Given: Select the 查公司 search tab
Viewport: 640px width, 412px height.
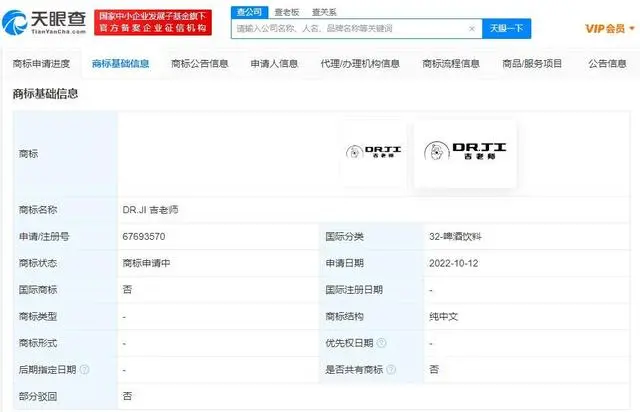Looking at the screenshot, I should click(249, 12).
